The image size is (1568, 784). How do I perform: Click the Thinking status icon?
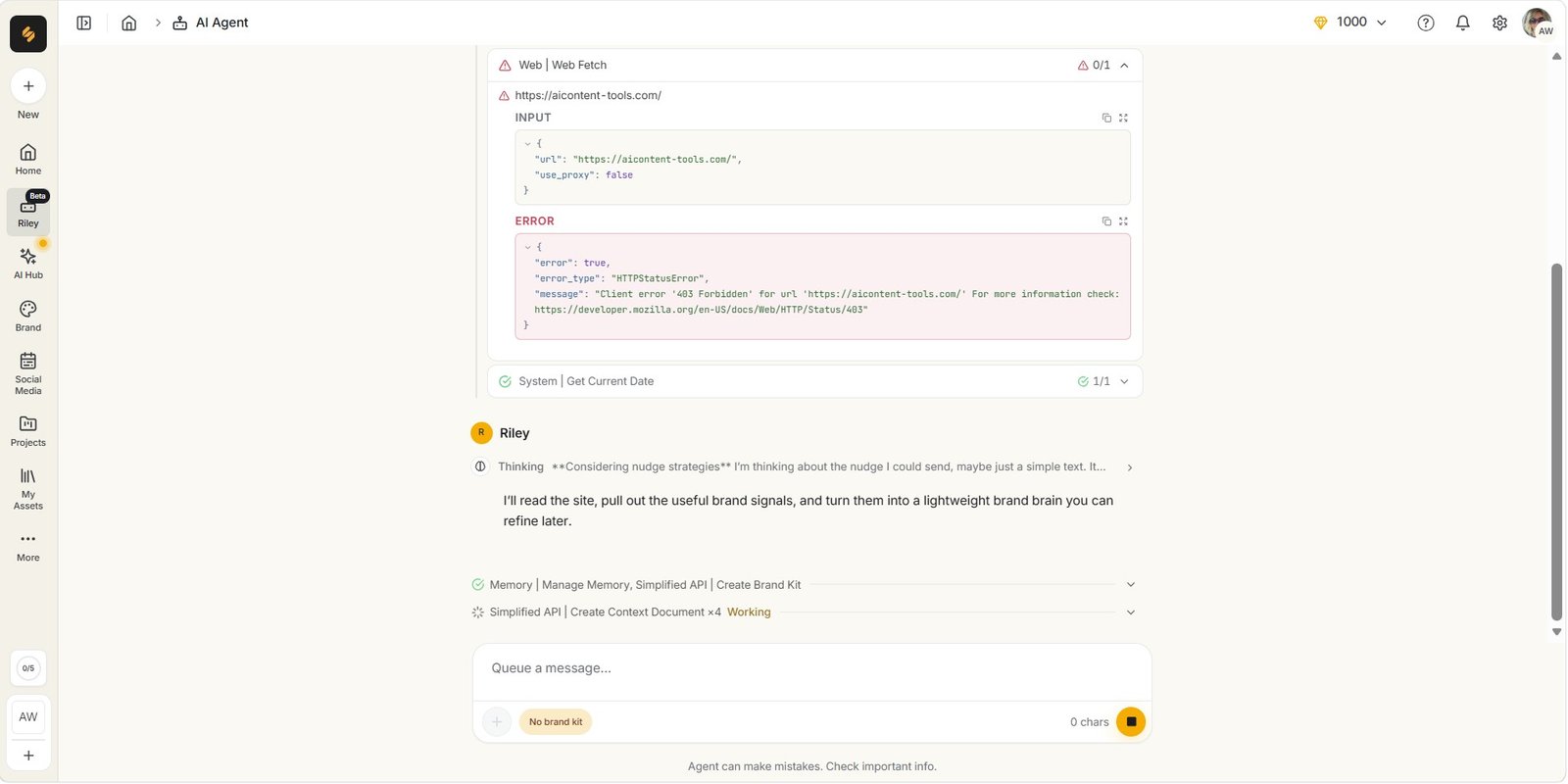click(x=480, y=467)
